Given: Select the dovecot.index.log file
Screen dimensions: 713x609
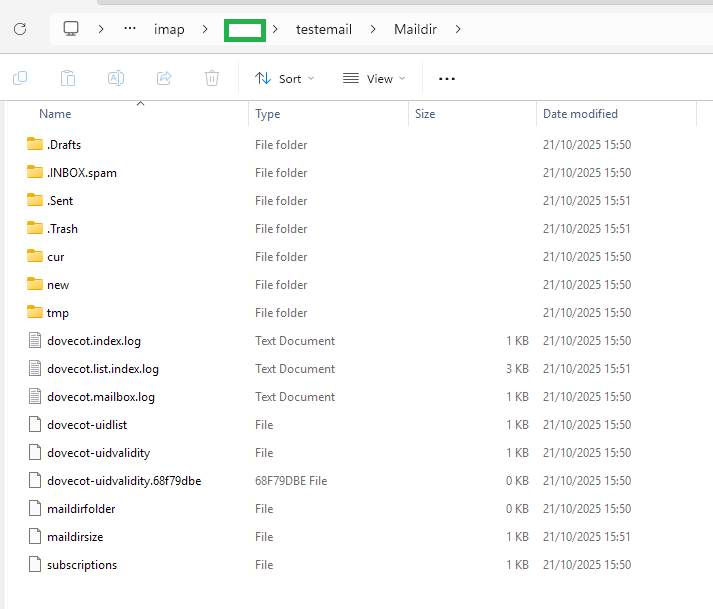Looking at the screenshot, I should tap(94, 341).
